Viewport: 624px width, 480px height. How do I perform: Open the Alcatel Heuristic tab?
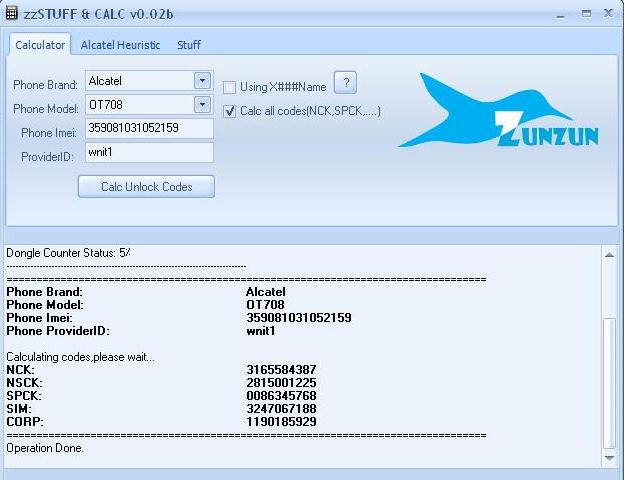[121, 45]
